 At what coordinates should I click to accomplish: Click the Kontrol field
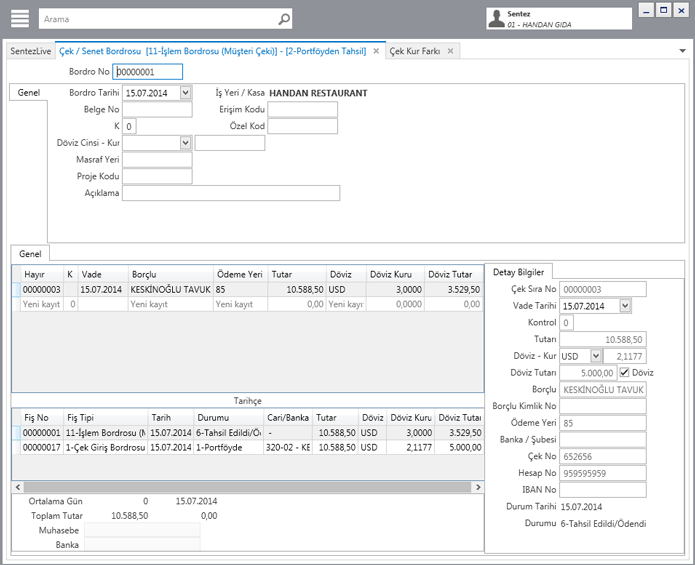(x=566, y=323)
